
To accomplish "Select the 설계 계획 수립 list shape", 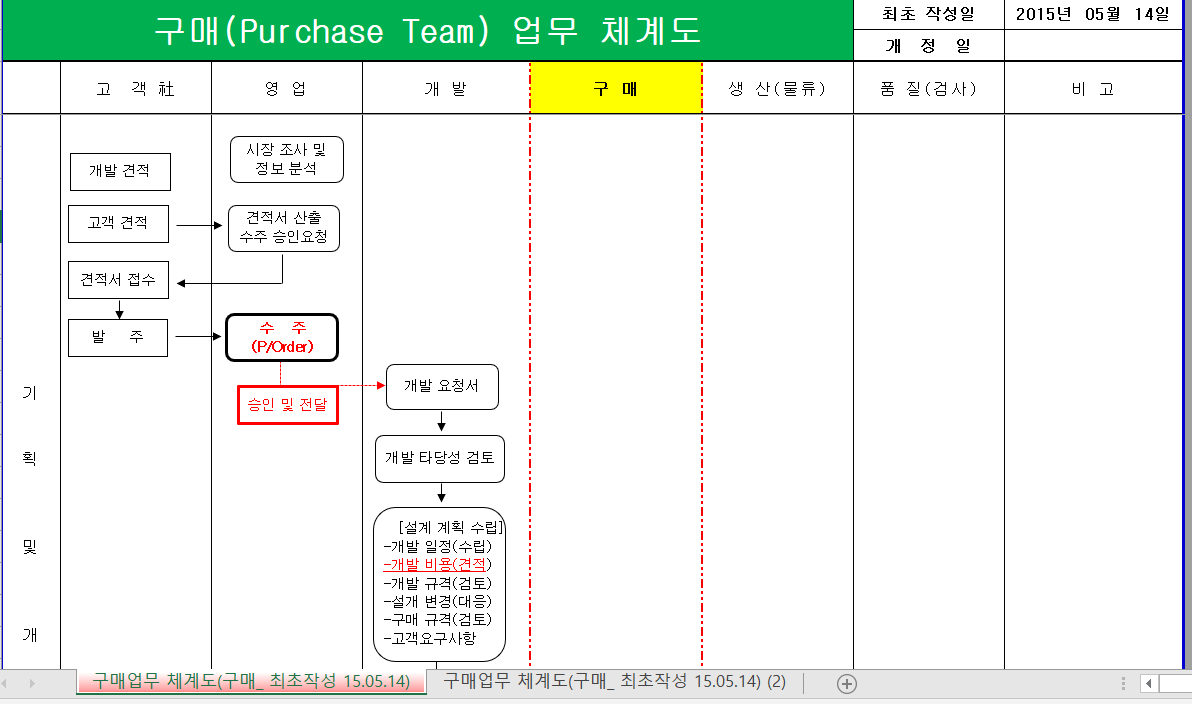I will tap(439, 584).
